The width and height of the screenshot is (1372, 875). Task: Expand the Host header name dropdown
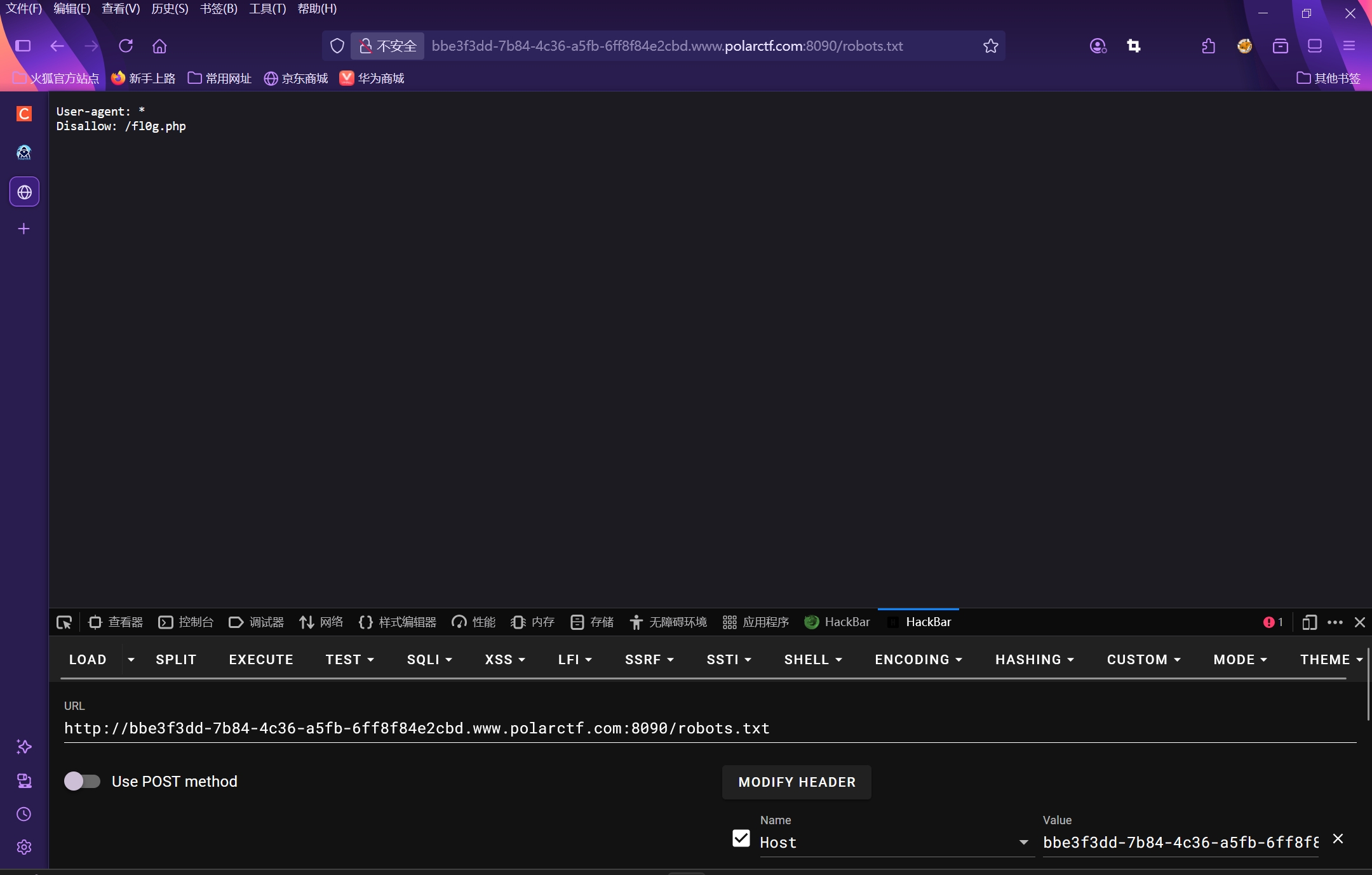tap(1023, 843)
